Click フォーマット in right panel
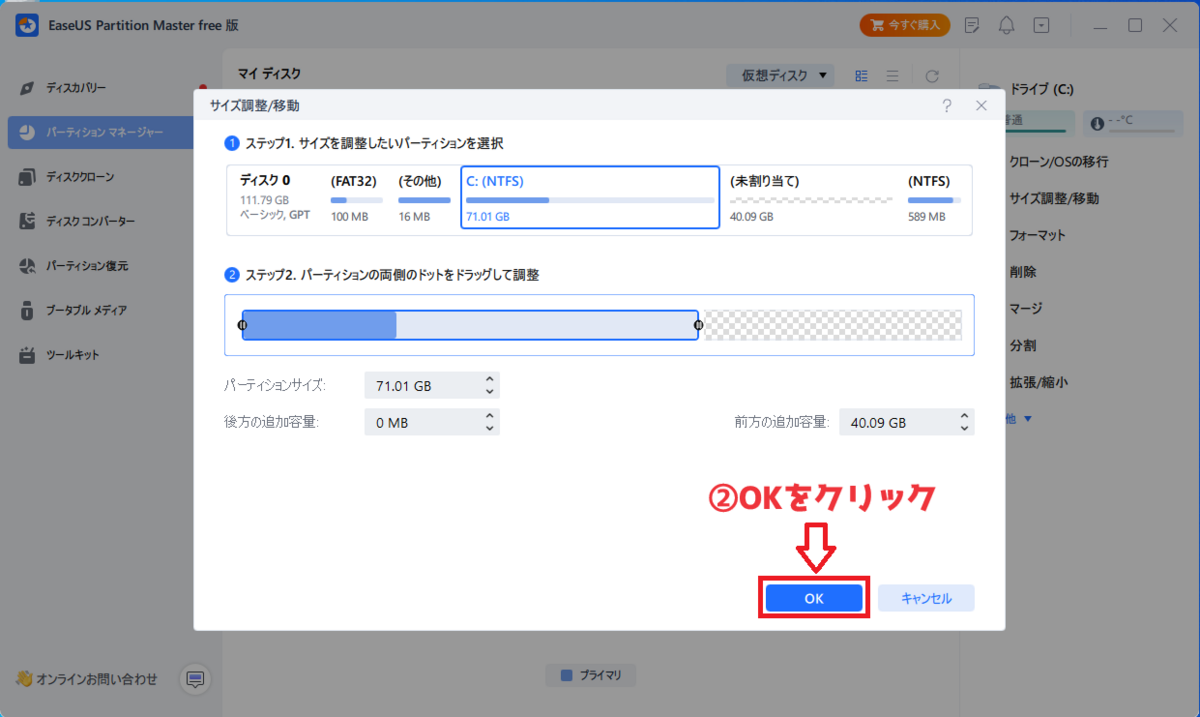The image size is (1200, 717). click(1037, 235)
